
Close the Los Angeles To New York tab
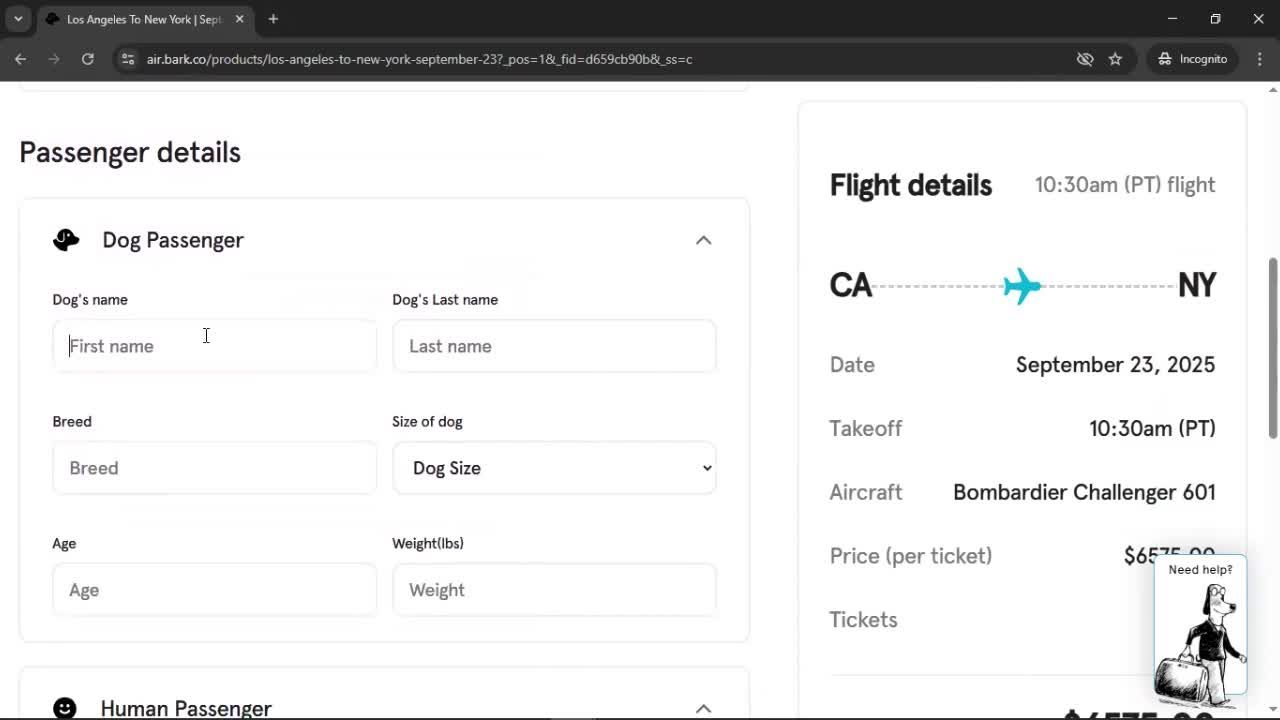click(239, 19)
